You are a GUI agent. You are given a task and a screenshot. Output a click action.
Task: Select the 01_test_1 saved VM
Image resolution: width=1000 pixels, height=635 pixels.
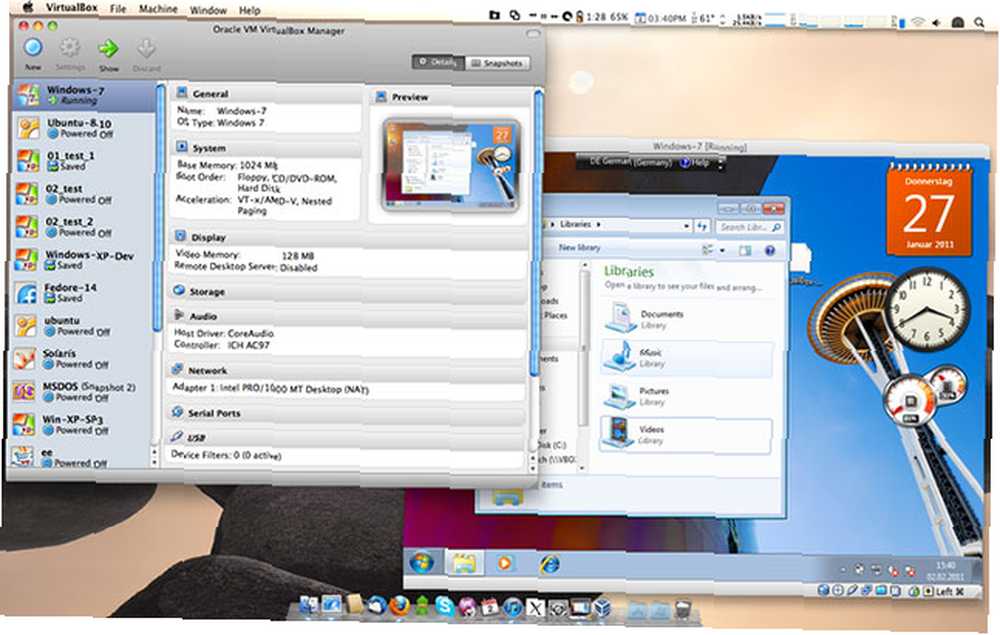84,161
